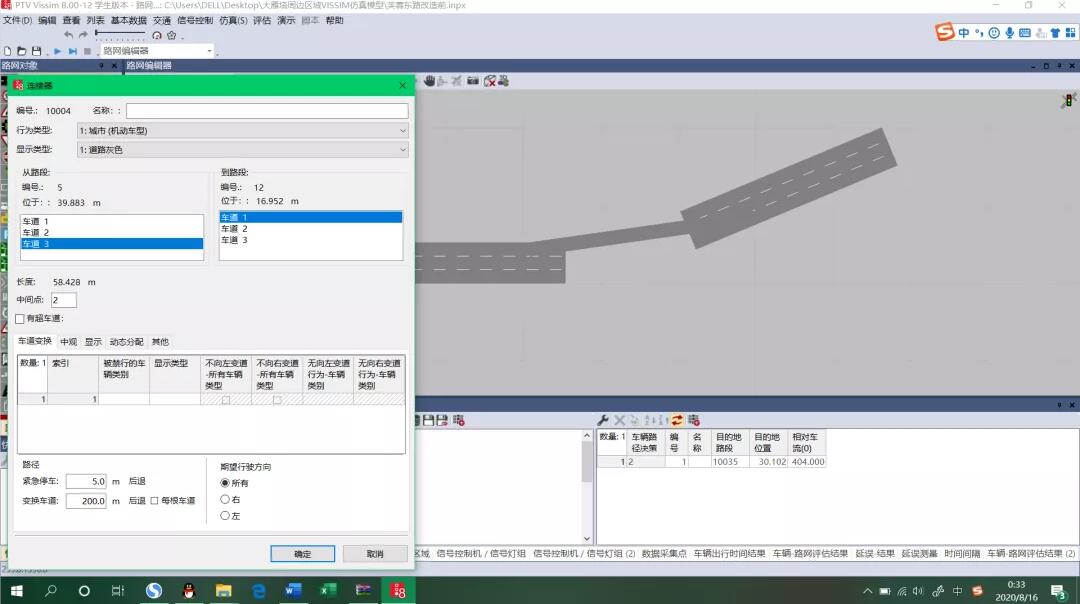
Task: Open the 信号控制 menu
Action: pos(195,21)
